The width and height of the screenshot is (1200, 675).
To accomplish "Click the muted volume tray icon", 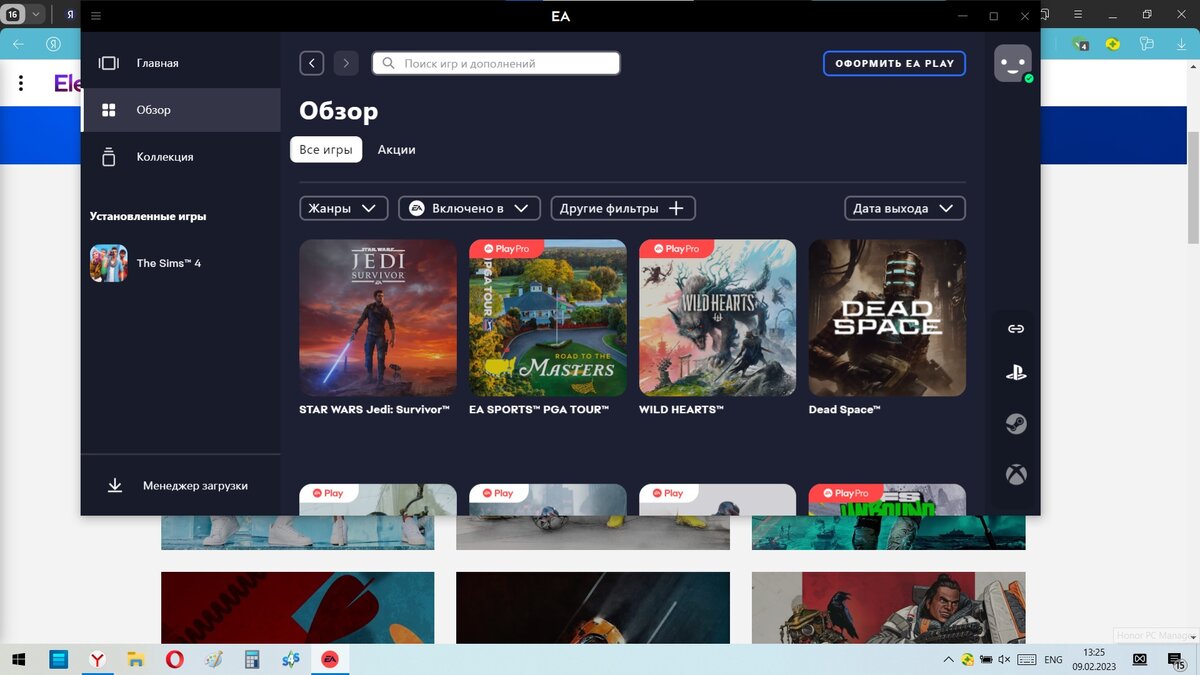I will point(1004,659).
